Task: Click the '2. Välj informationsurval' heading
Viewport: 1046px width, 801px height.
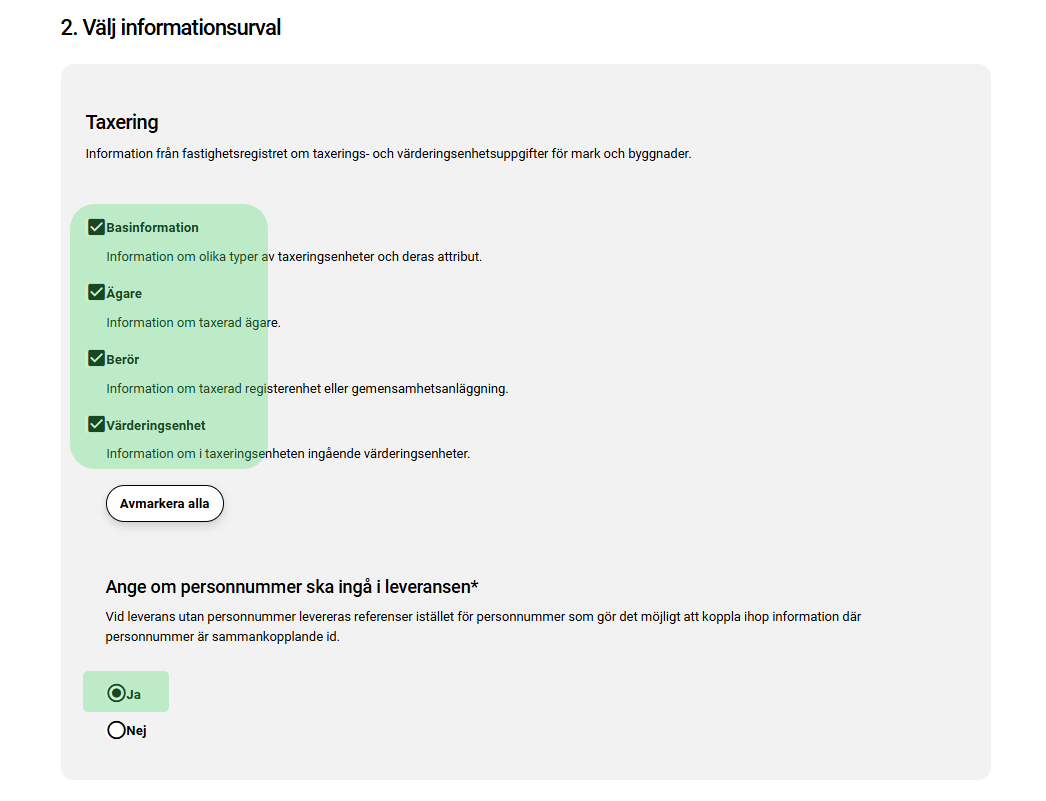Action: (x=171, y=28)
